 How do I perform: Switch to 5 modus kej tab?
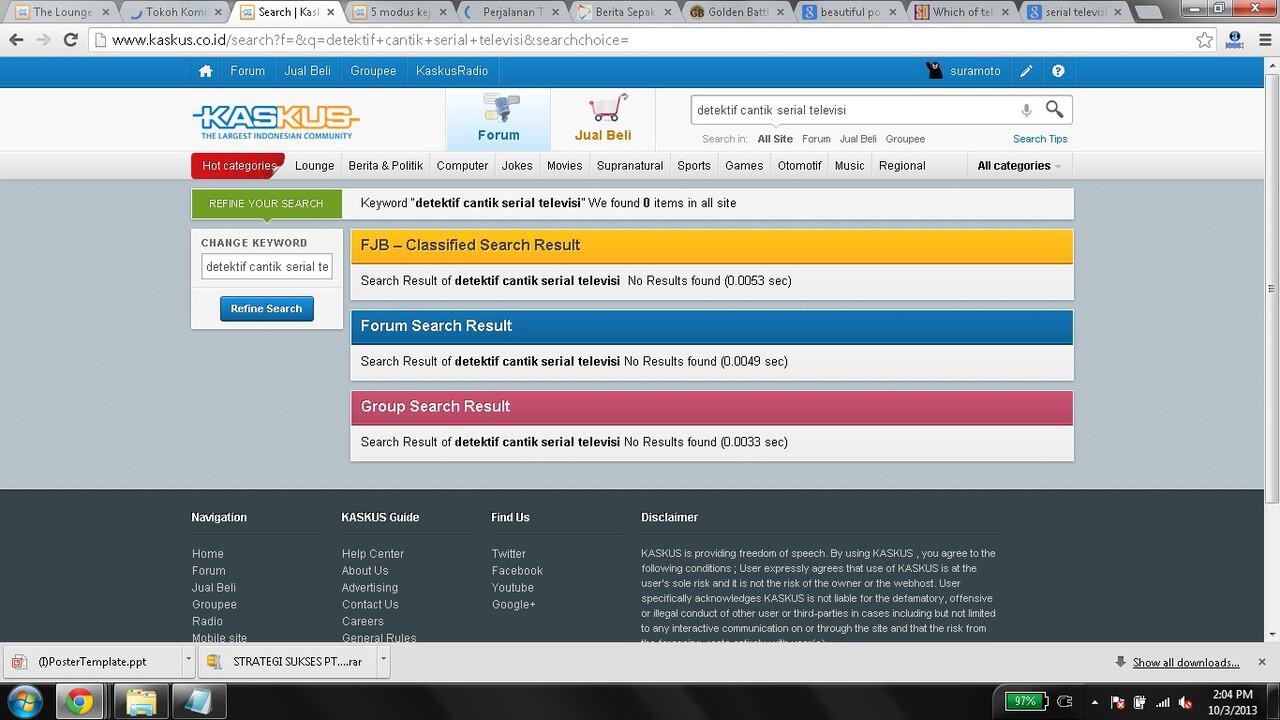[400, 12]
